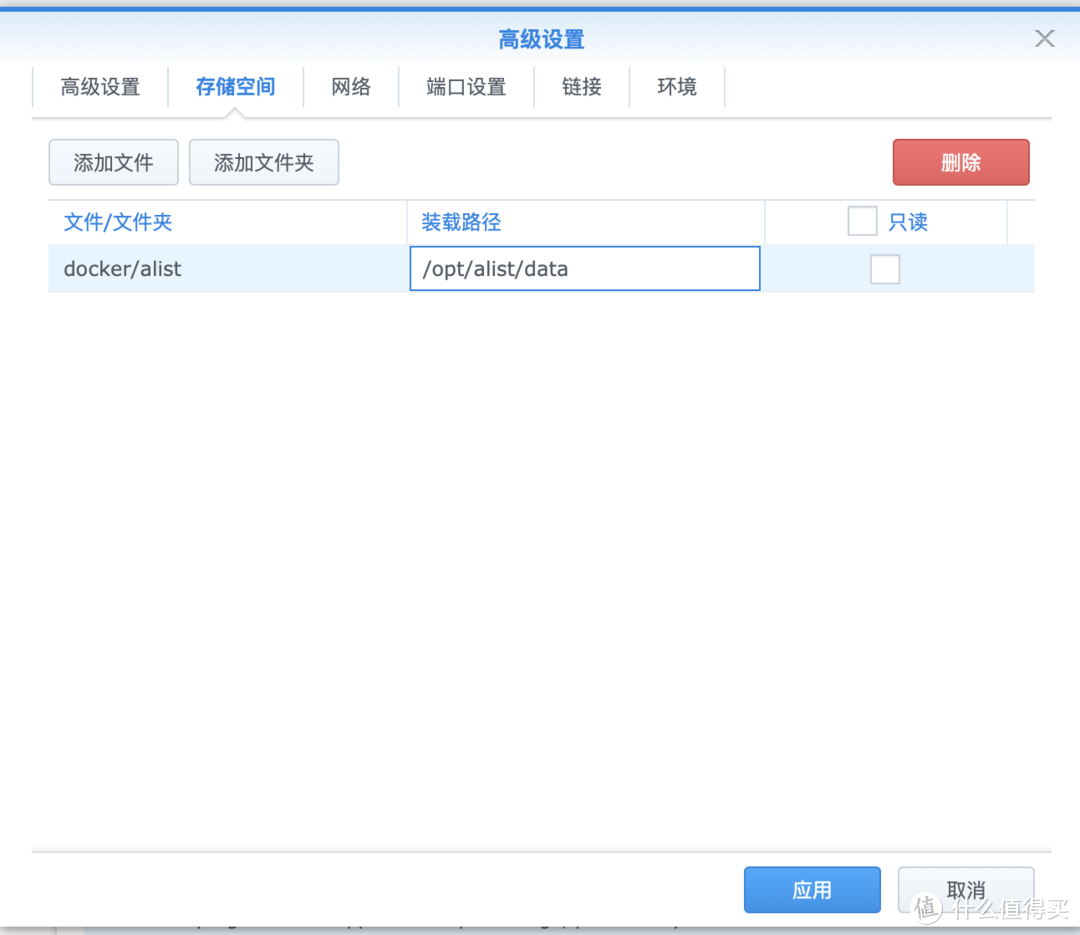
Task: Go to the 高级设置 tab
Action: pos(100,87)
